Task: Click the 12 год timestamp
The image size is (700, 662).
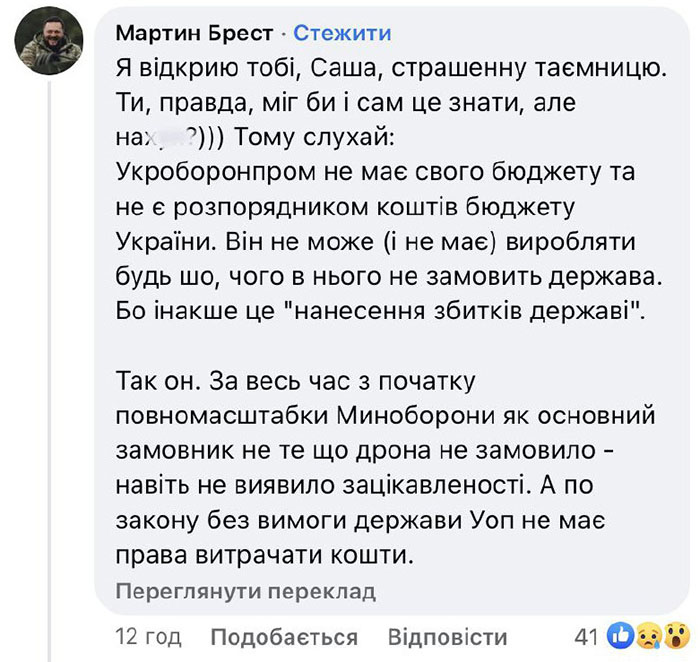Action: pos(149,637)
